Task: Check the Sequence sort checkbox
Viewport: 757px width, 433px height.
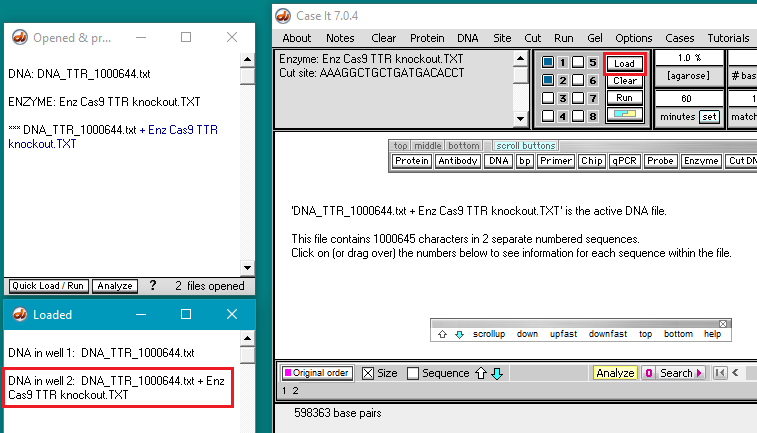Action: click(413, 373)
